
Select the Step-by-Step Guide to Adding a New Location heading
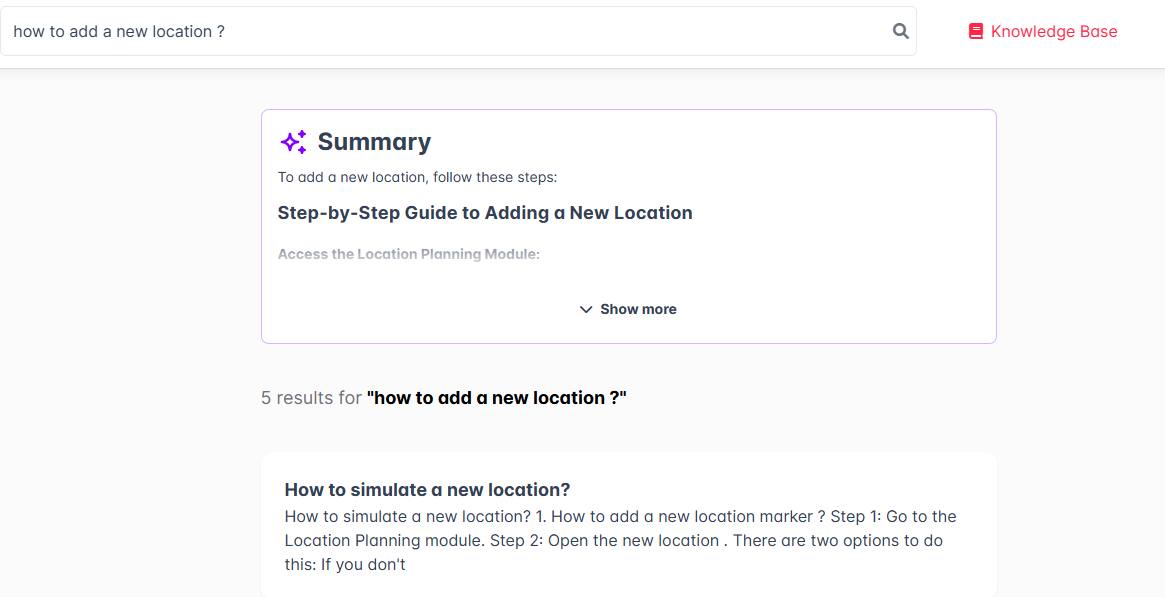(x=485, y=213)
